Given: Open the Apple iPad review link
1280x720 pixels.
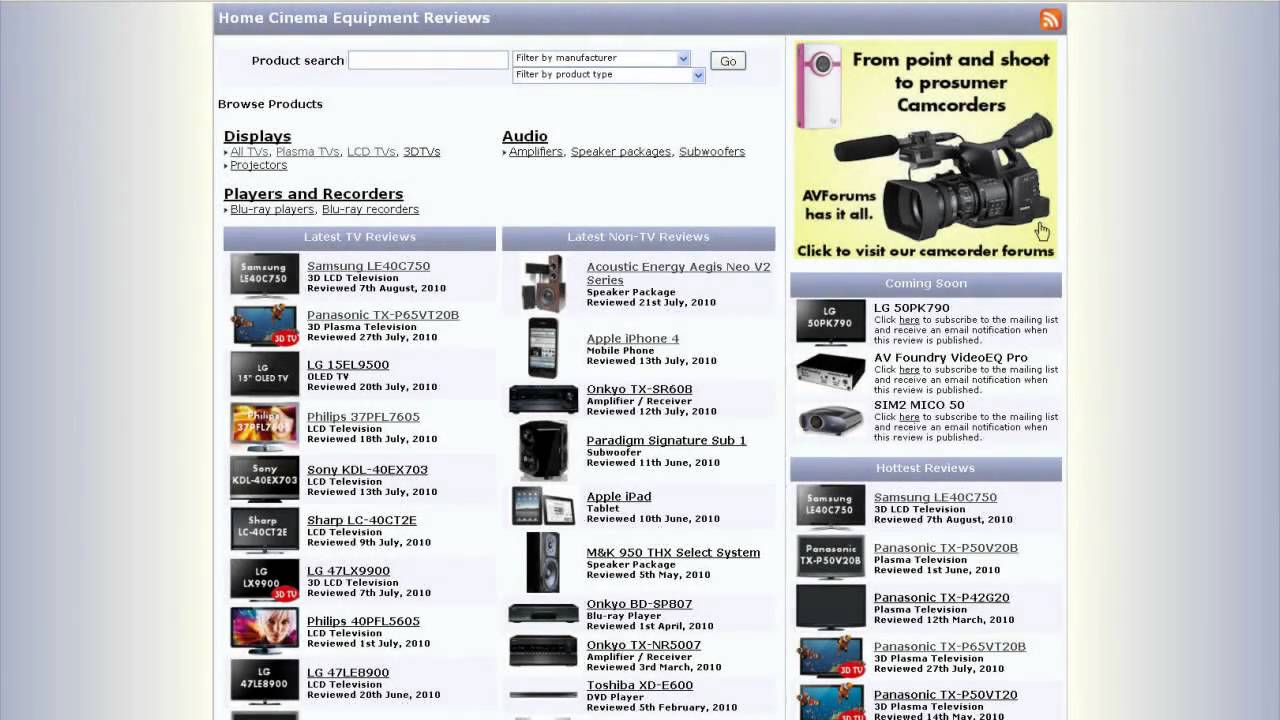Looking at the screenshot, I should [x=619, y=497].
